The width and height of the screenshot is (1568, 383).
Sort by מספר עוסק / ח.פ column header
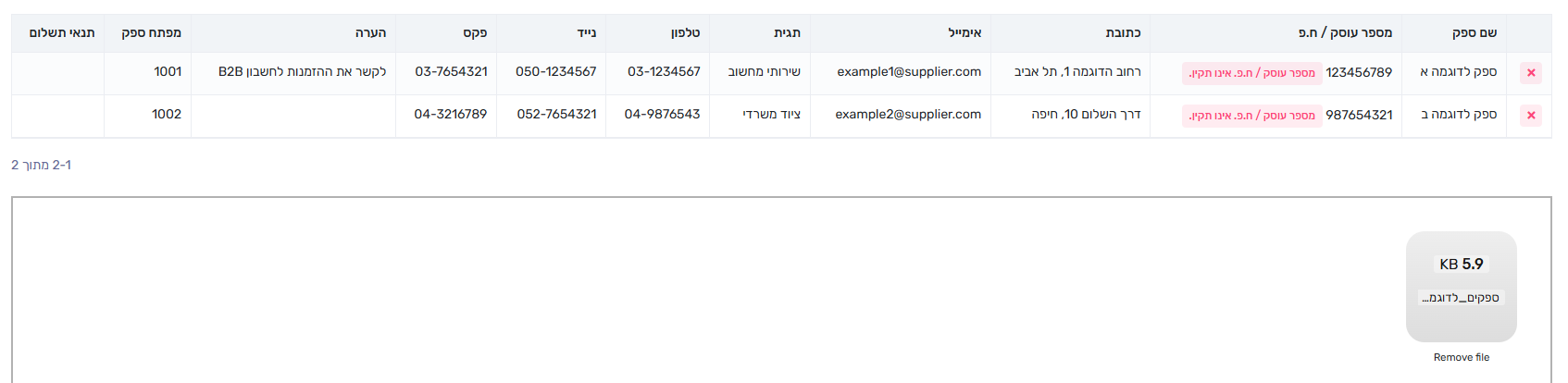[x=1345, y=32]
